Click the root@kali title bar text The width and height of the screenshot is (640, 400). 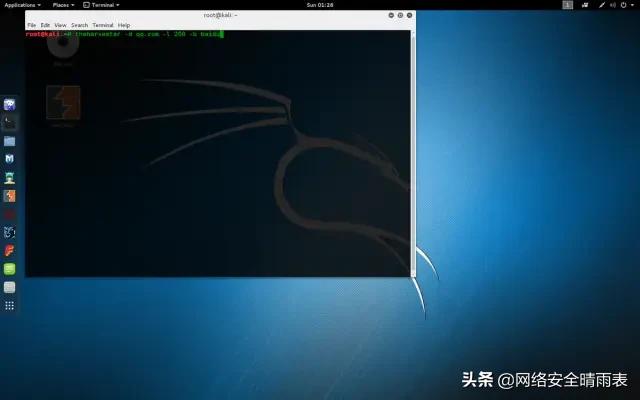tap(220, 15)
